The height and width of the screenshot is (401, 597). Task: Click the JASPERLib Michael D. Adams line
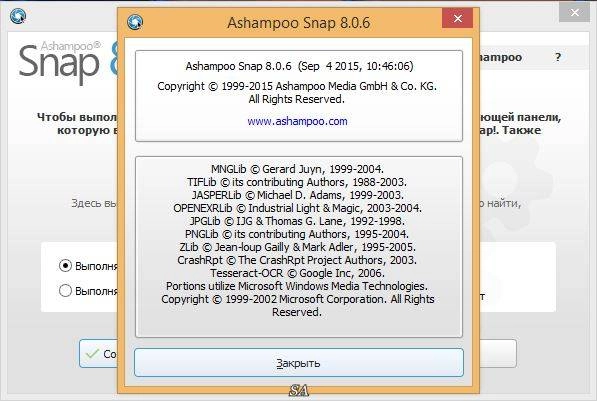coord(297,195)
